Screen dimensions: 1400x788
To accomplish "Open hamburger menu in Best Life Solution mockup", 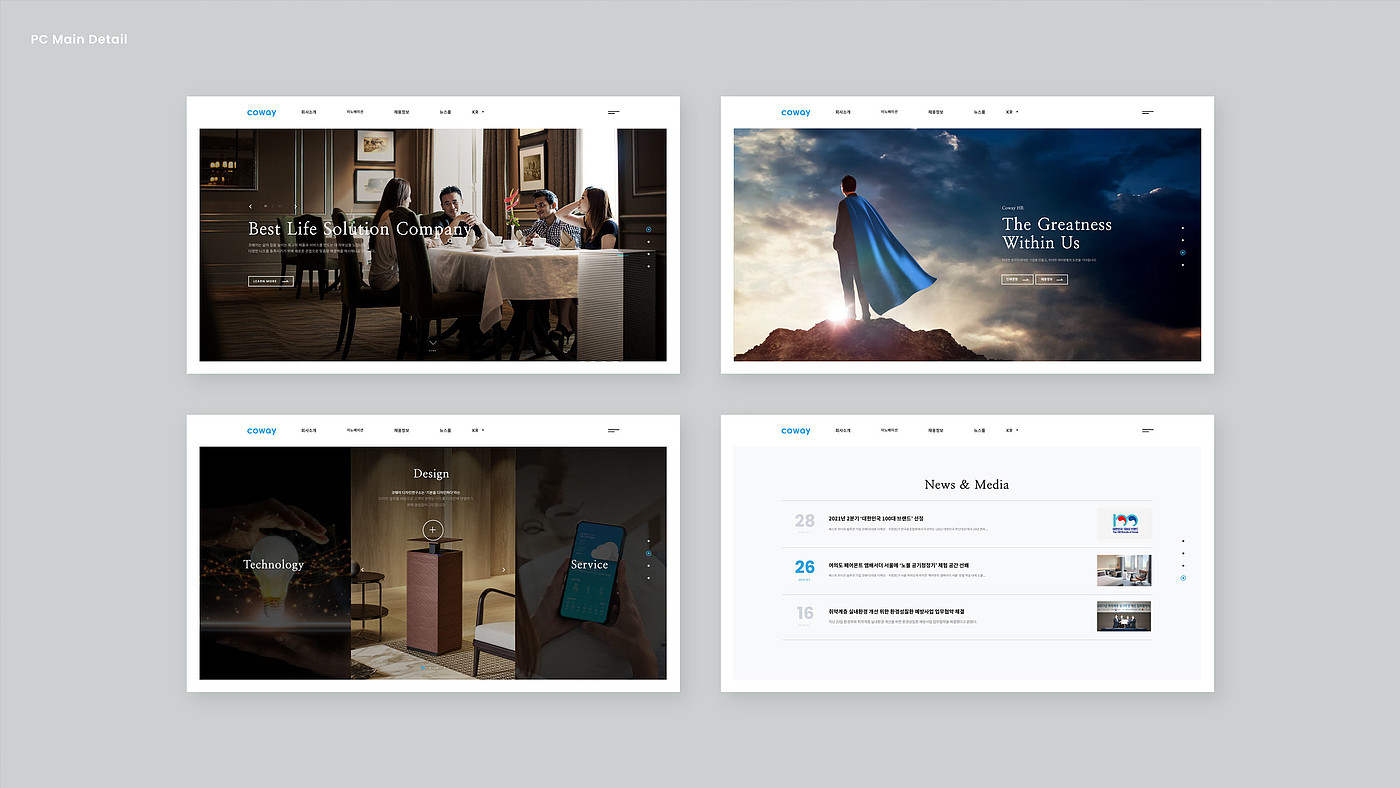I will [614, 113].
